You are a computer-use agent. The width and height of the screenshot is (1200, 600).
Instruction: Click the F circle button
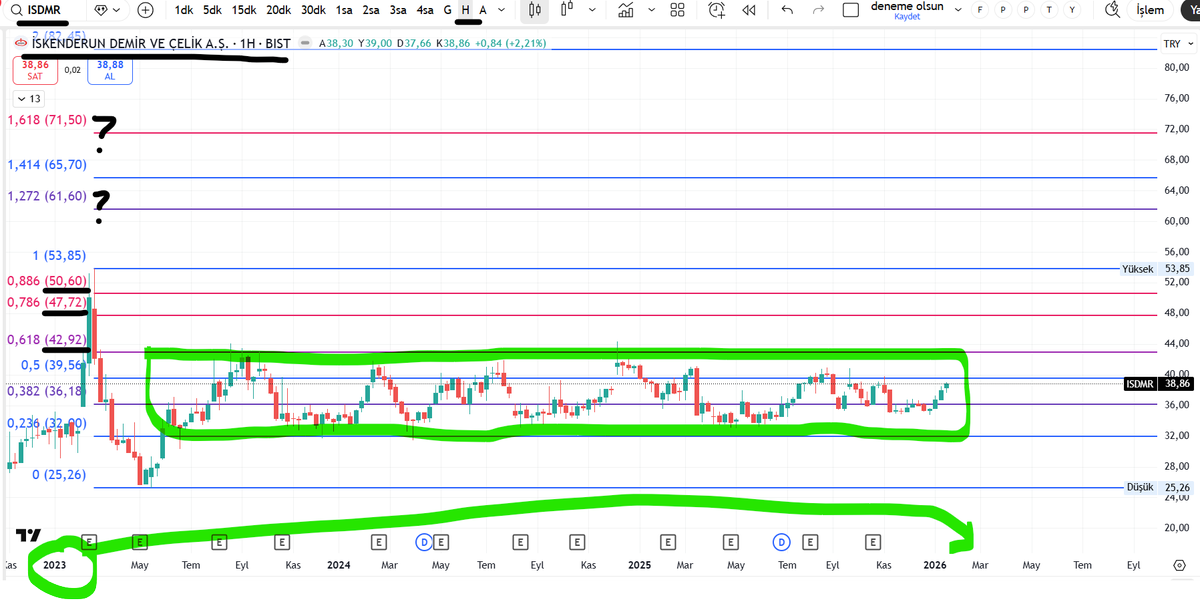pos(979,10)
